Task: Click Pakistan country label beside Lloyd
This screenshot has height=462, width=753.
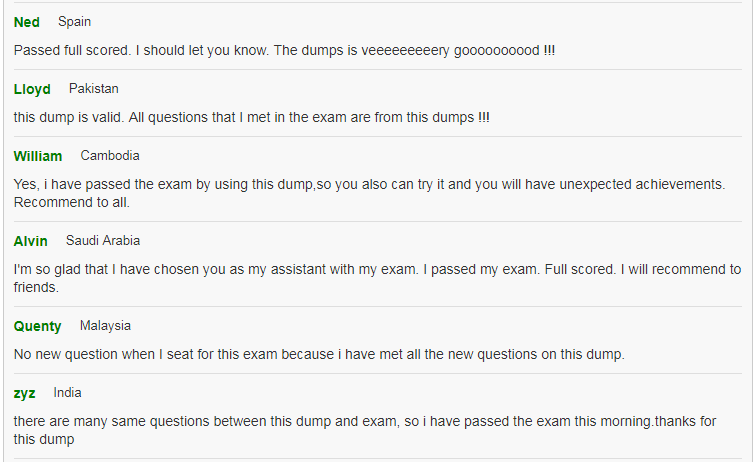Action: tap(94, 89)
